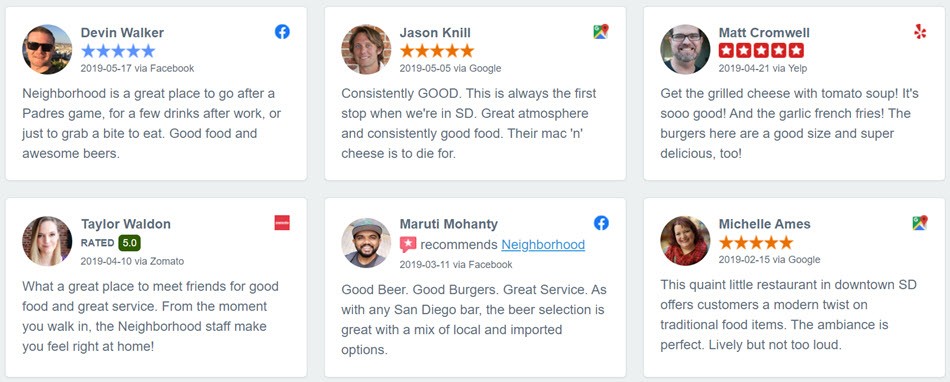
Task: Click green 5.0 rating badge
Action: pyautogui.click(x=129, y=243)
